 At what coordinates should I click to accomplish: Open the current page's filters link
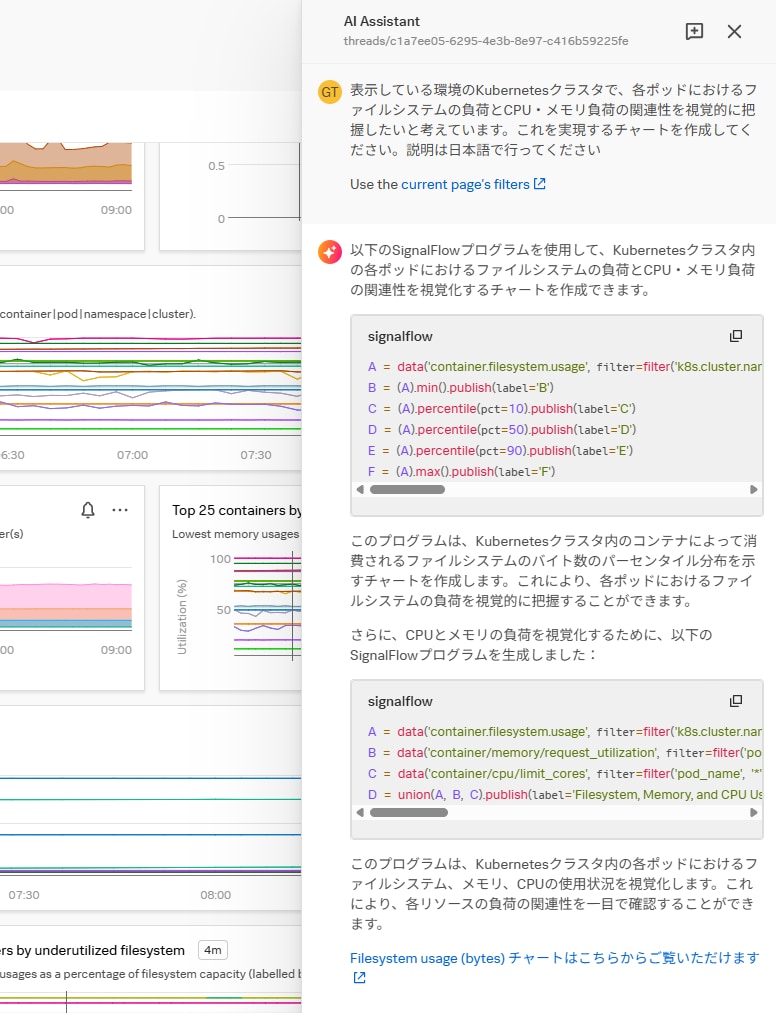tap(465, 184)
